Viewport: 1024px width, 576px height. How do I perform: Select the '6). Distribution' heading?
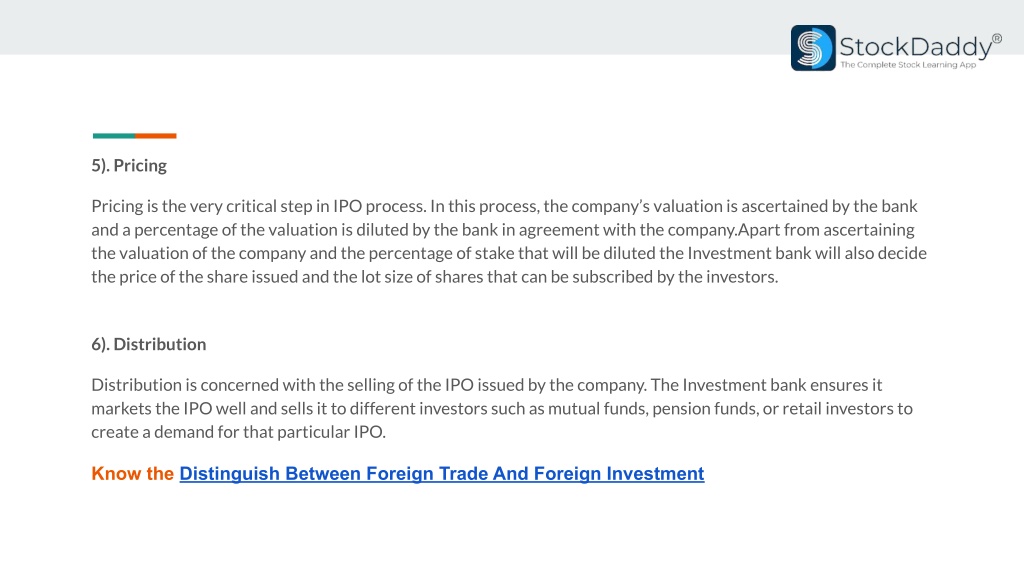click(x=148, y=344)
